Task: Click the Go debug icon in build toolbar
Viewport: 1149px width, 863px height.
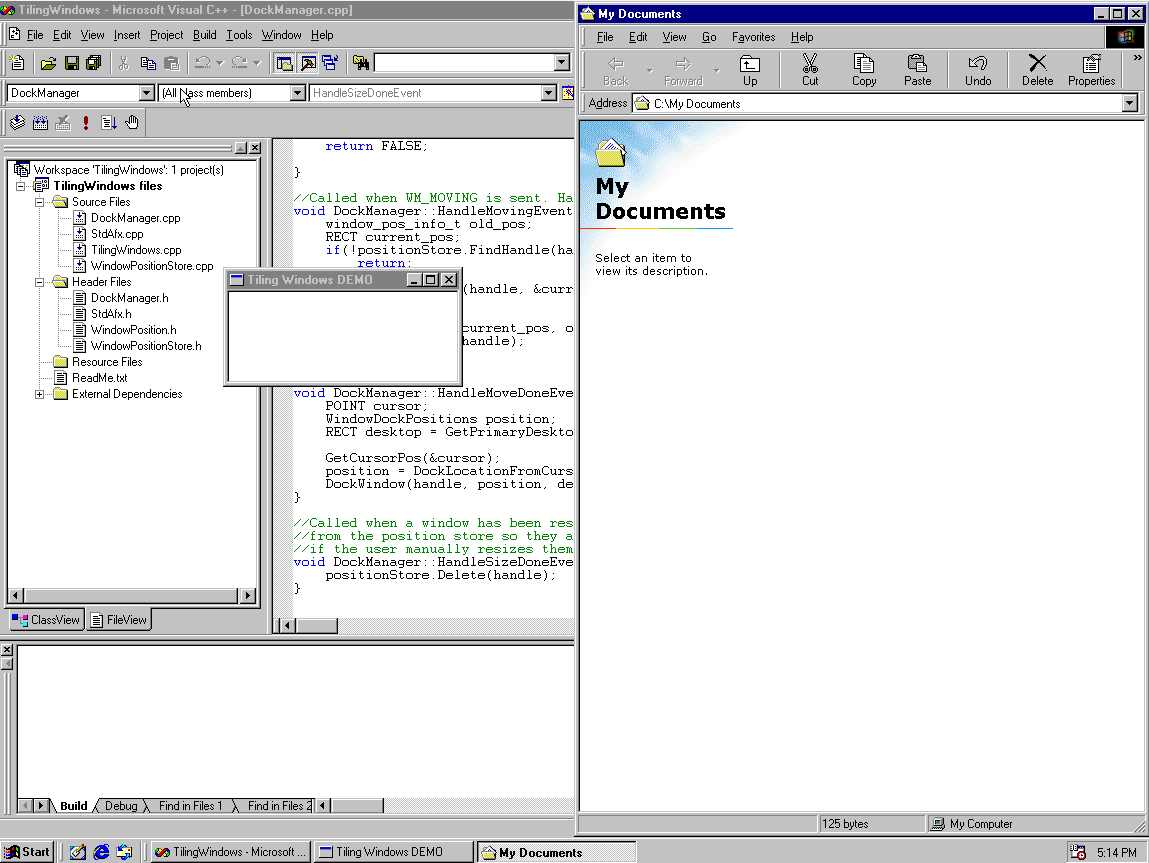Action: 109,123
